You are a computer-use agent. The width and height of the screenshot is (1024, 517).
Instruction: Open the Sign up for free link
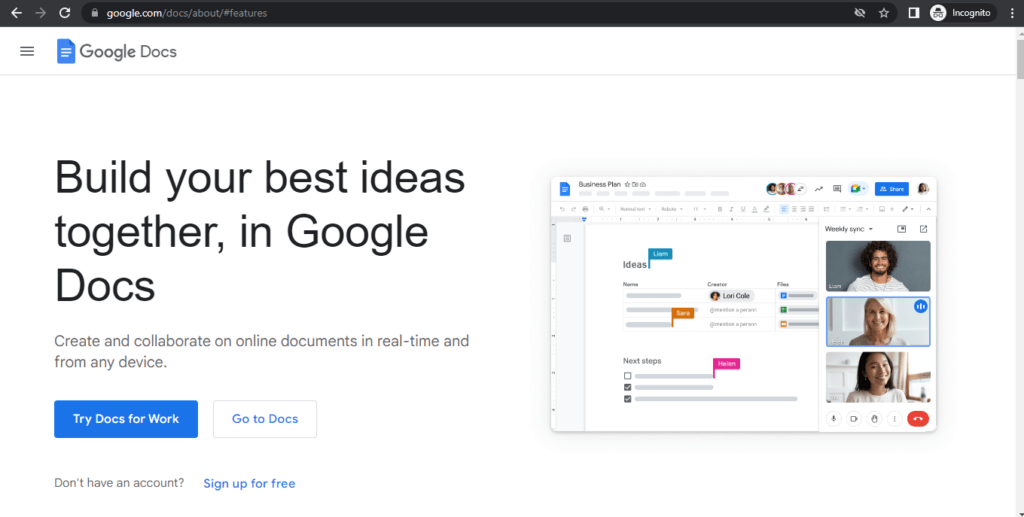click(x=249, y=484)
